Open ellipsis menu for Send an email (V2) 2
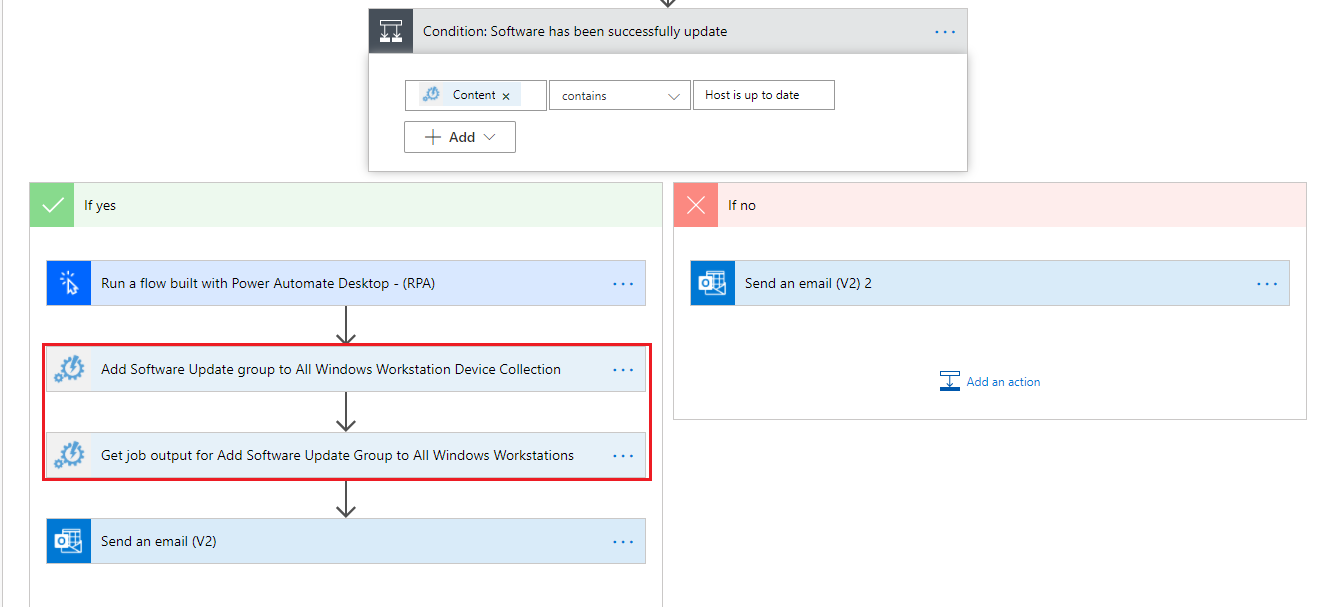Screen dimensions: 1333x607 [x=1267, y=284]
